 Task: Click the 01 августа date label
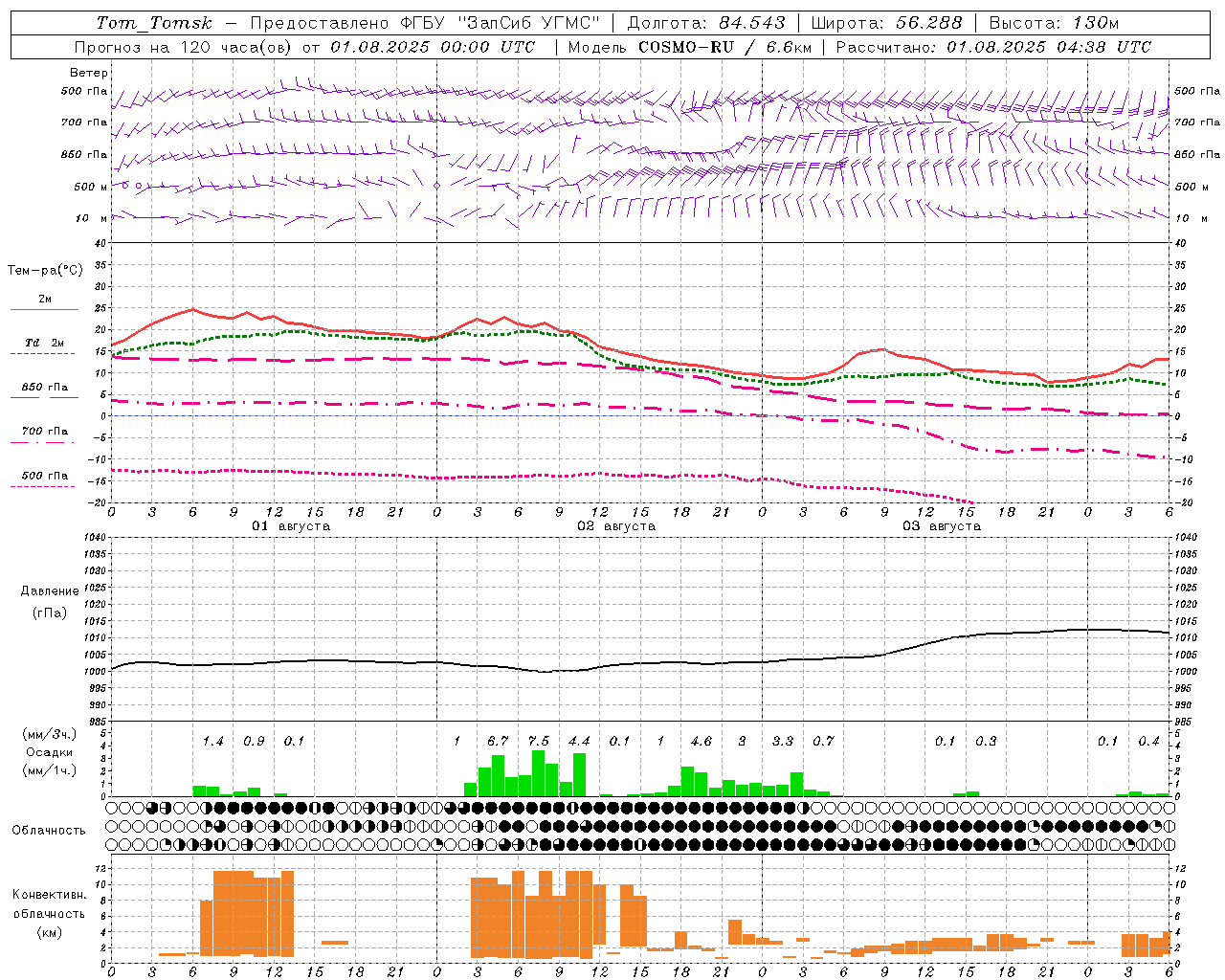(x=291, y=526)
